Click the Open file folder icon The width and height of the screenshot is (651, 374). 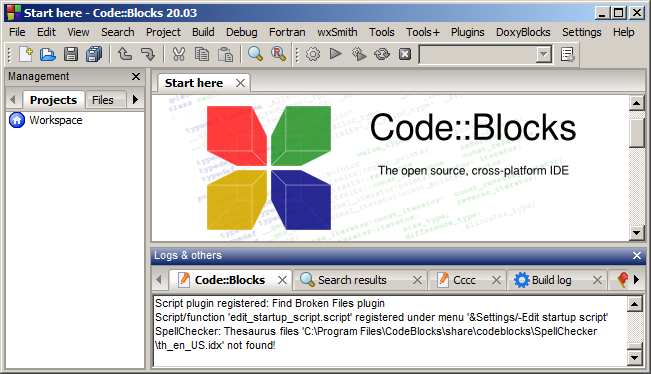[48, 54]
